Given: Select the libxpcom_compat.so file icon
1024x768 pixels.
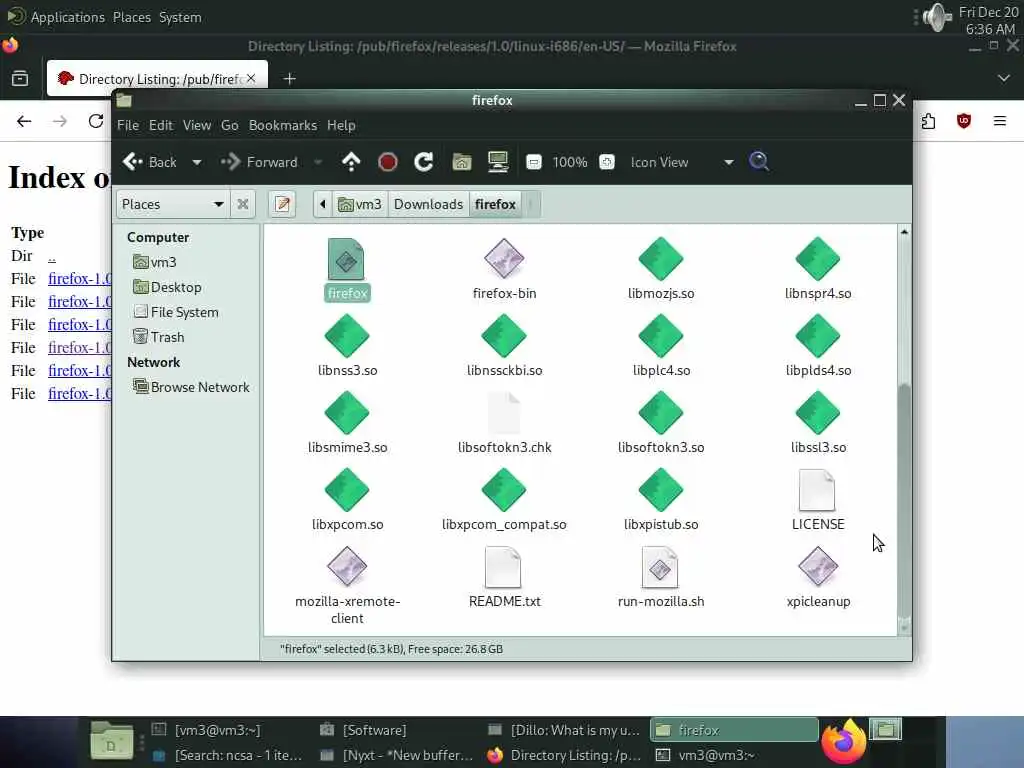Looking at the screenshot, I should (x=504, y=490).
